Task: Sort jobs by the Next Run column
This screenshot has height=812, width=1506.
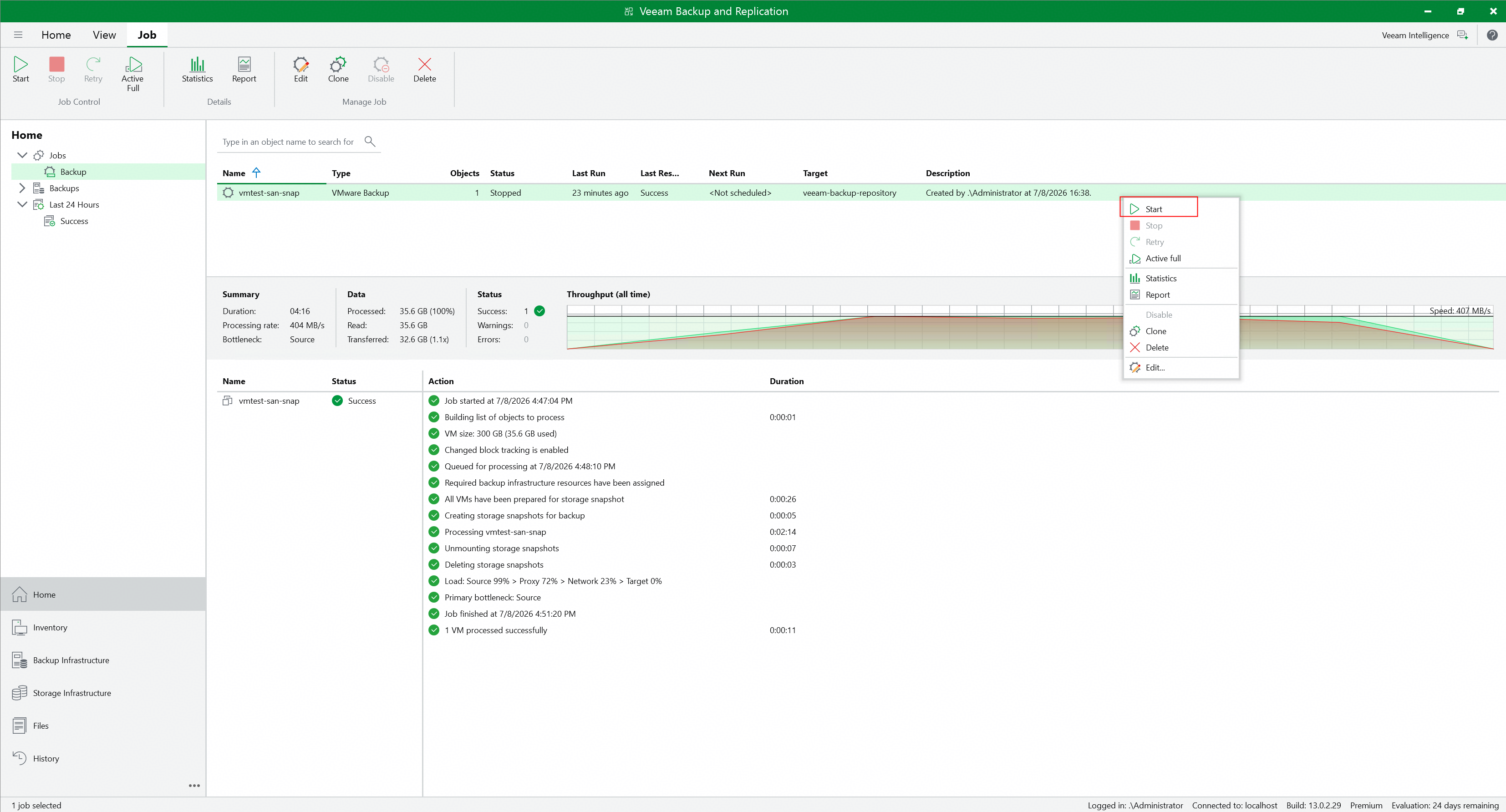Action: pyautogui.click(x=727, y=173)
